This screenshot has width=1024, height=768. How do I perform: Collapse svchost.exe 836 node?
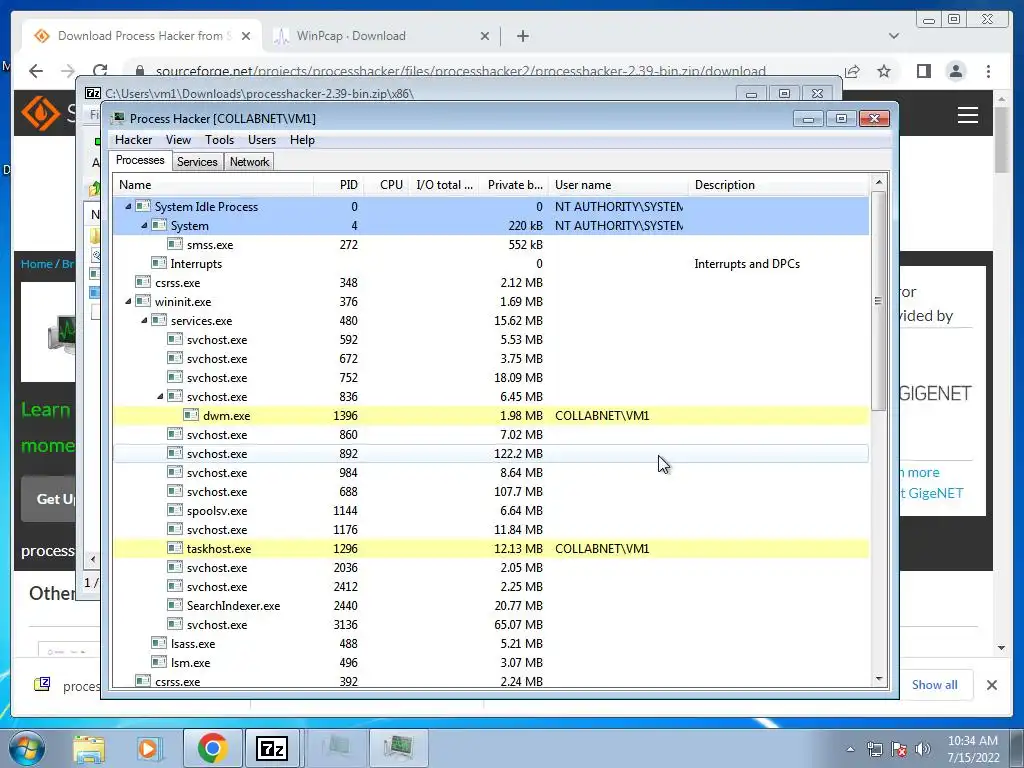(x=161, y=396)
